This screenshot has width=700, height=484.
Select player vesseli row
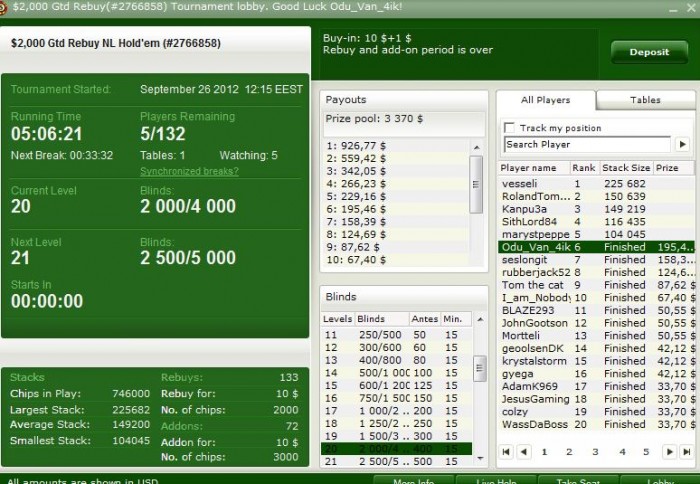click(596, 184)
